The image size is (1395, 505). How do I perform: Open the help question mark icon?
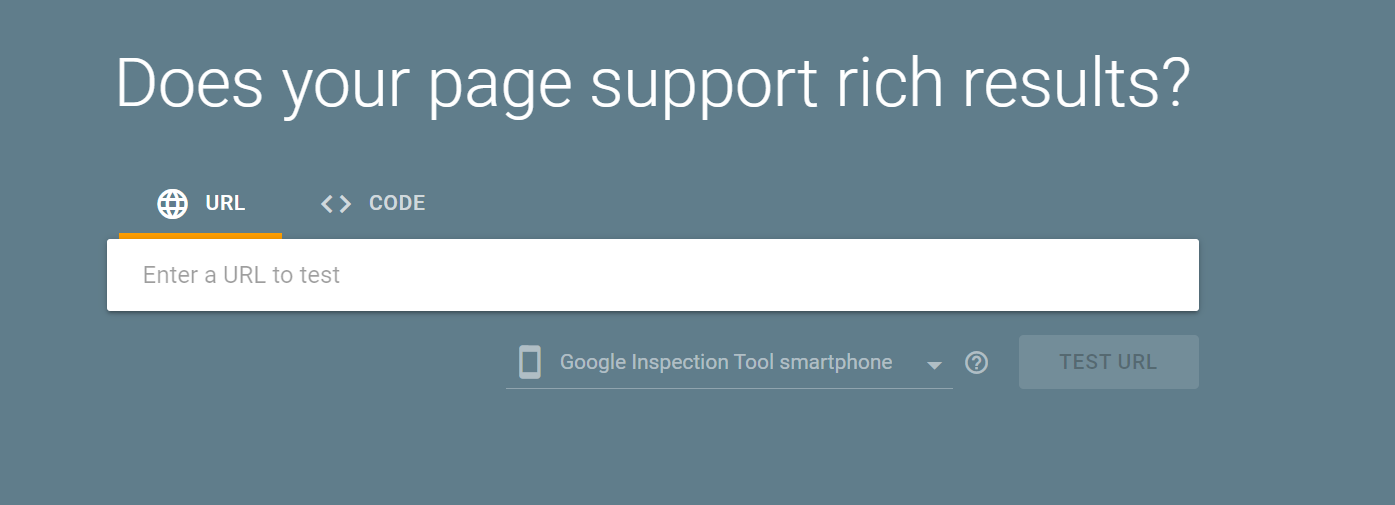pos(977,363)
